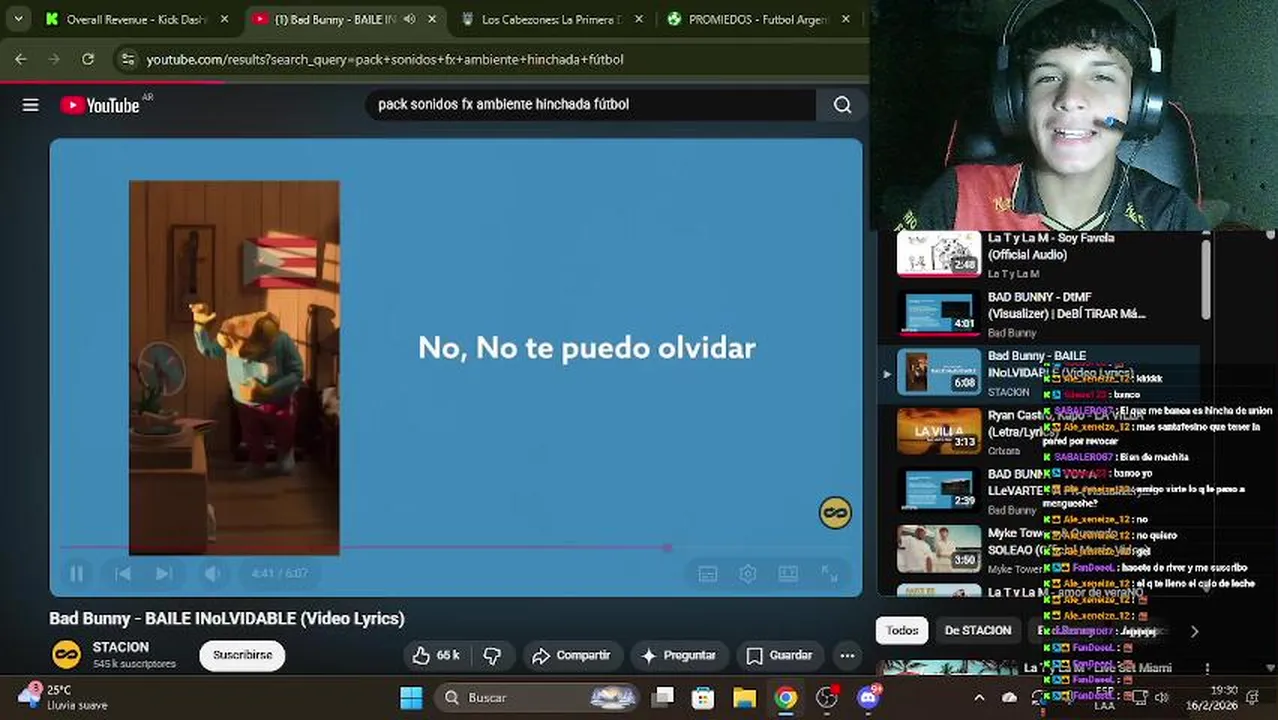The image size is (1278, 720).
Task: Subscribe with the Suscribirse button
Action: click(x=242, y=655)
